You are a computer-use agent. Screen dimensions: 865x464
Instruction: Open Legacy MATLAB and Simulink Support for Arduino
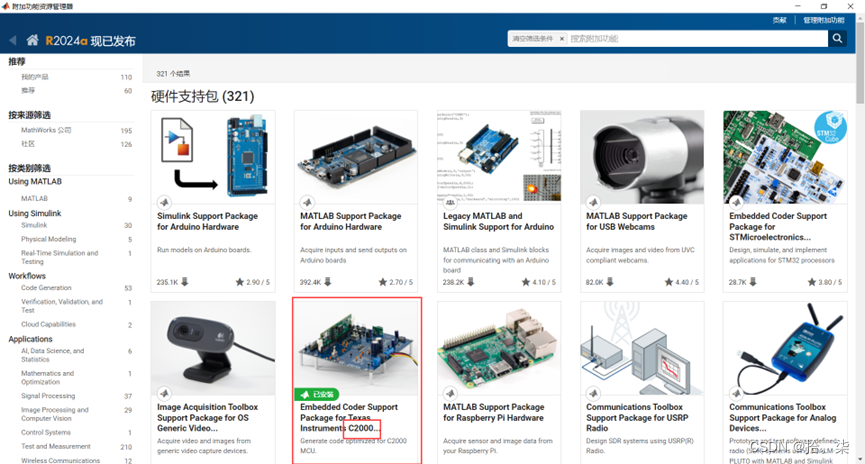[x=499, y=221]
